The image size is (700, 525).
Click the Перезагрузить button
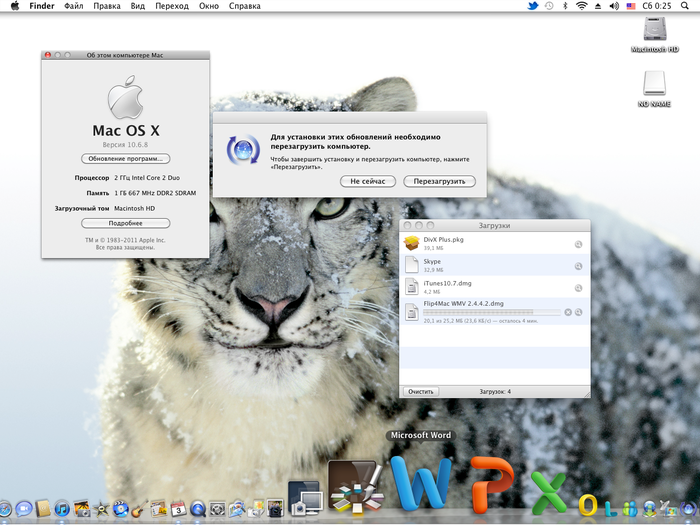pyautogui.click(x=439, y=181)
